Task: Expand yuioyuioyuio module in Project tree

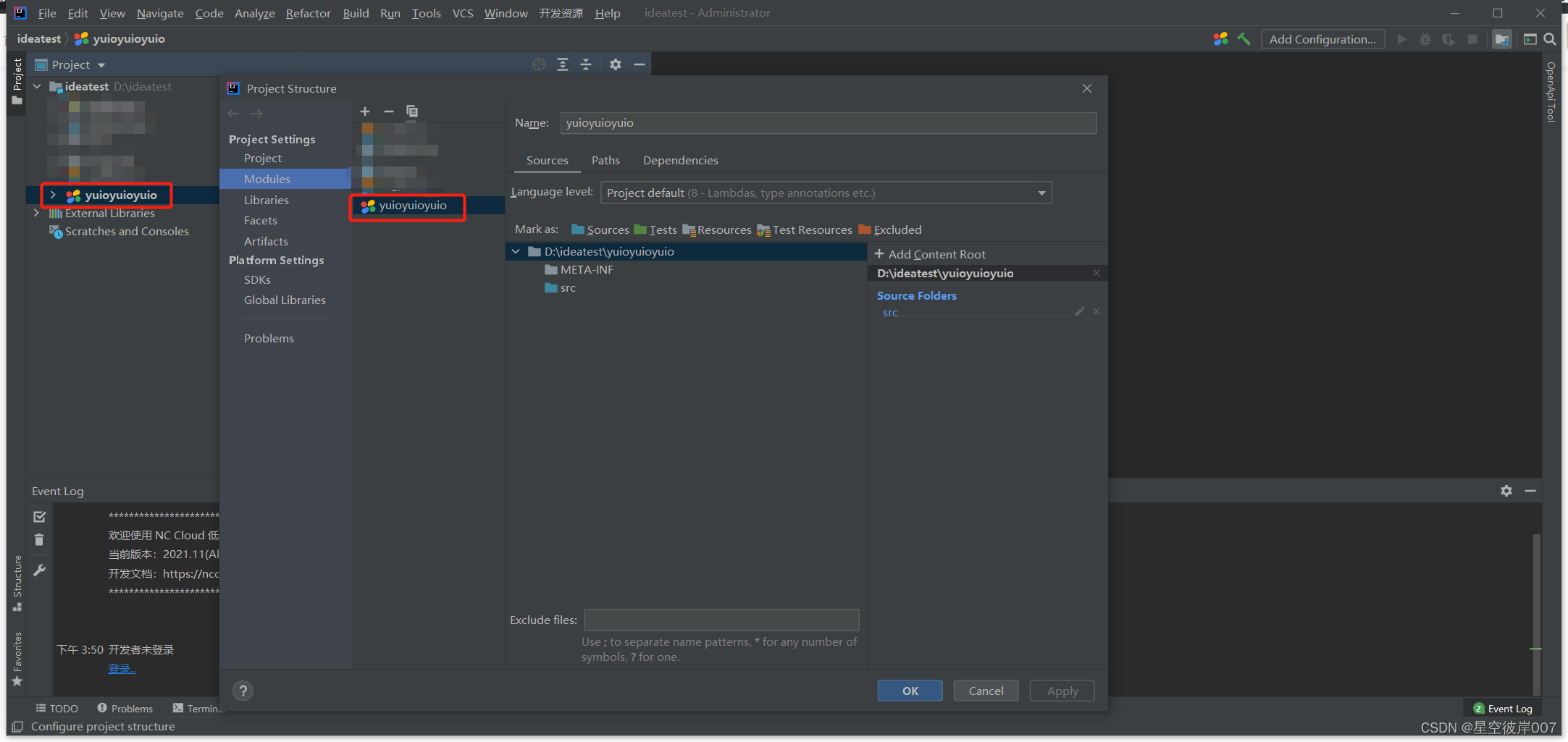Action: [x=53, y=195]
